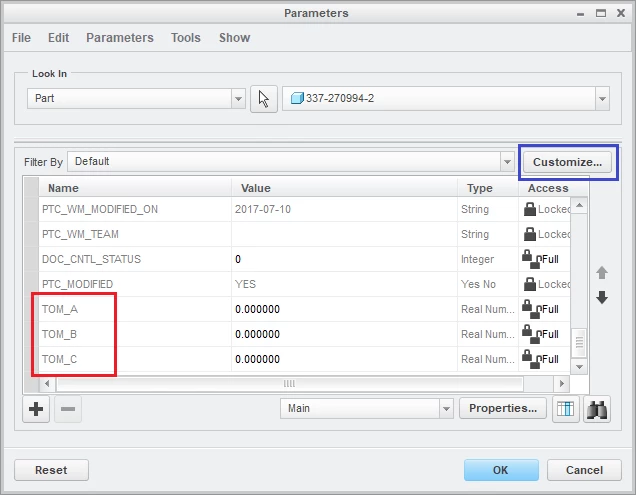Click the DOC_CNTL_STATUS value 0 cell
The image size is (636, 495).
[344, 259]
